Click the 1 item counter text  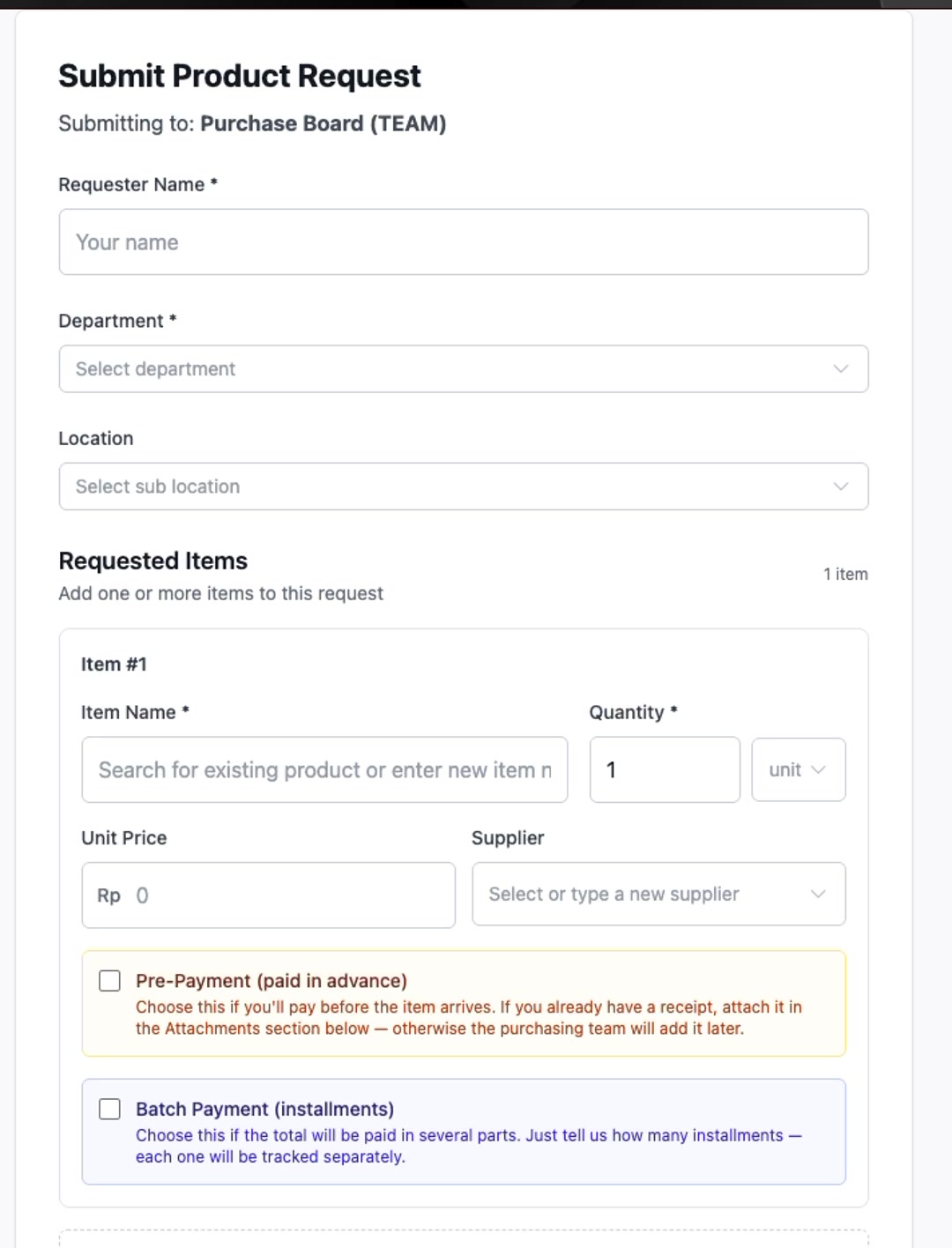pyautogui.click(x=845, y=574)
